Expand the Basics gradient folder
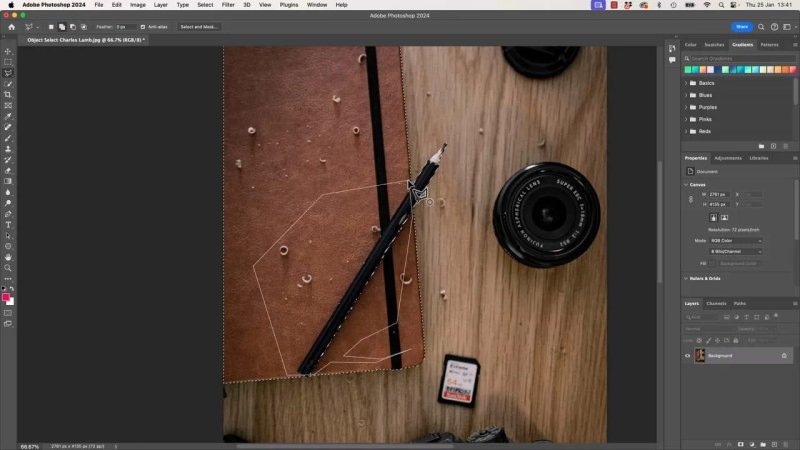This screenshot has height=450, width=800. tap(686, 83)
